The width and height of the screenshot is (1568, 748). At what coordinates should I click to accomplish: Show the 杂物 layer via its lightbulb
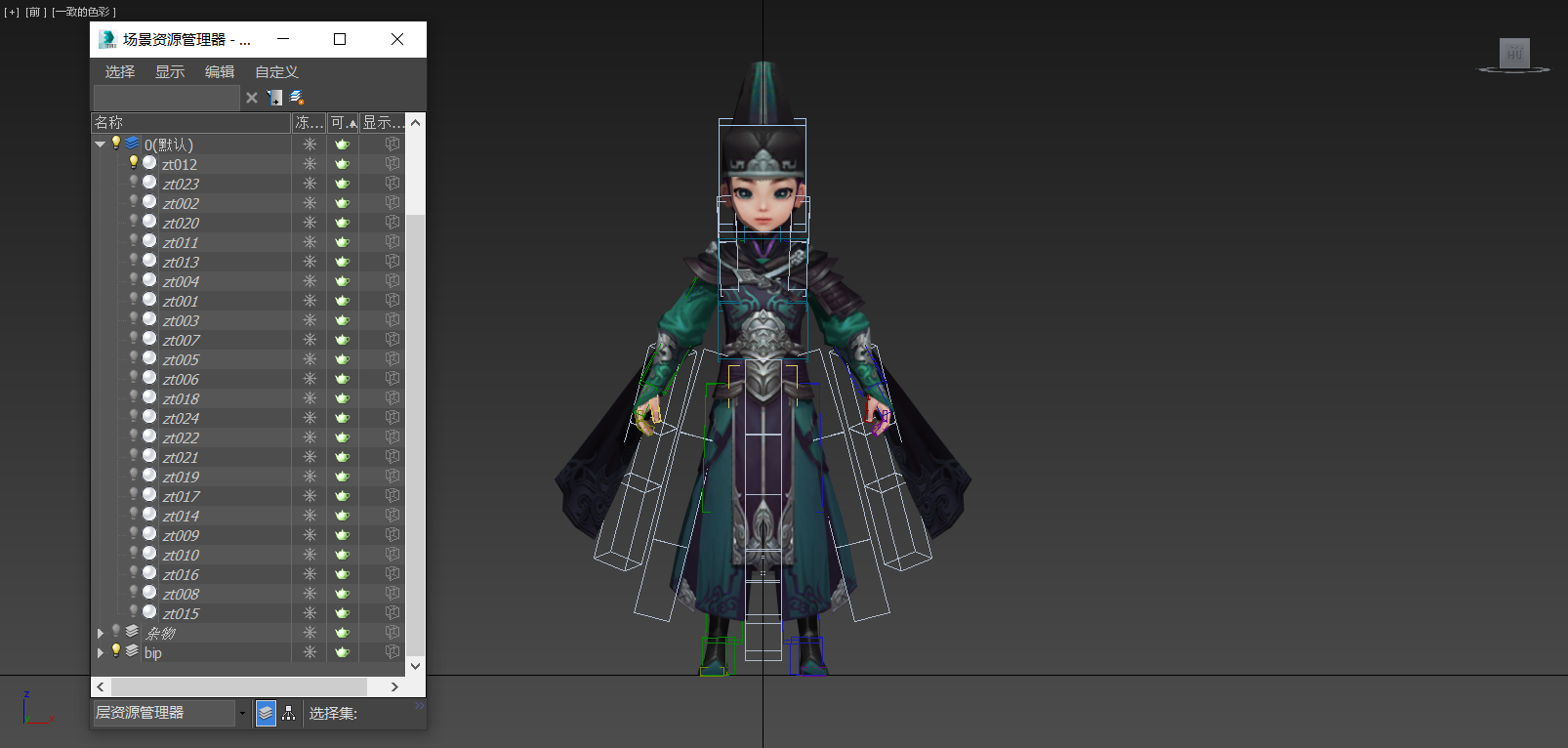[x=116, y=632]
